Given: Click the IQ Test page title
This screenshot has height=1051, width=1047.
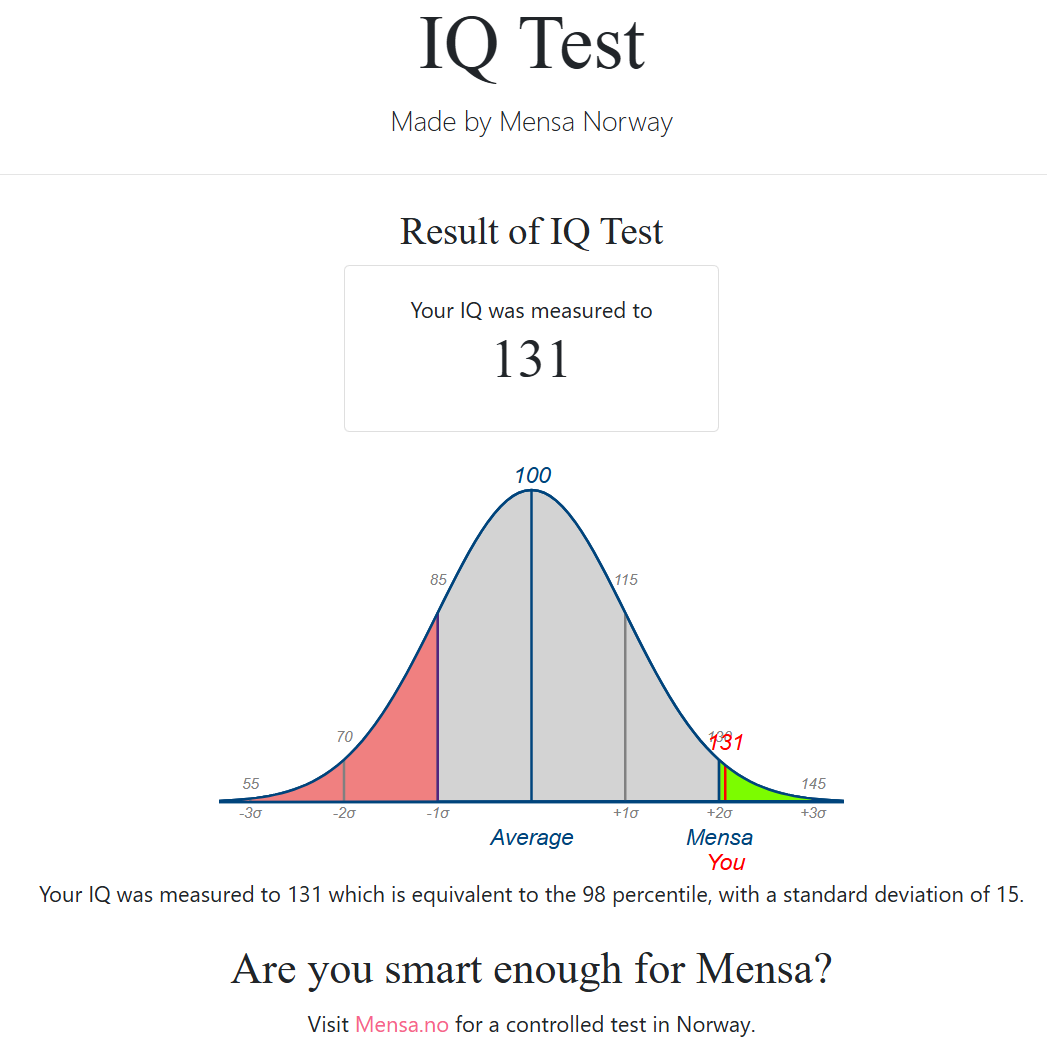Looking at the screenshot, I should coord(532,45).
